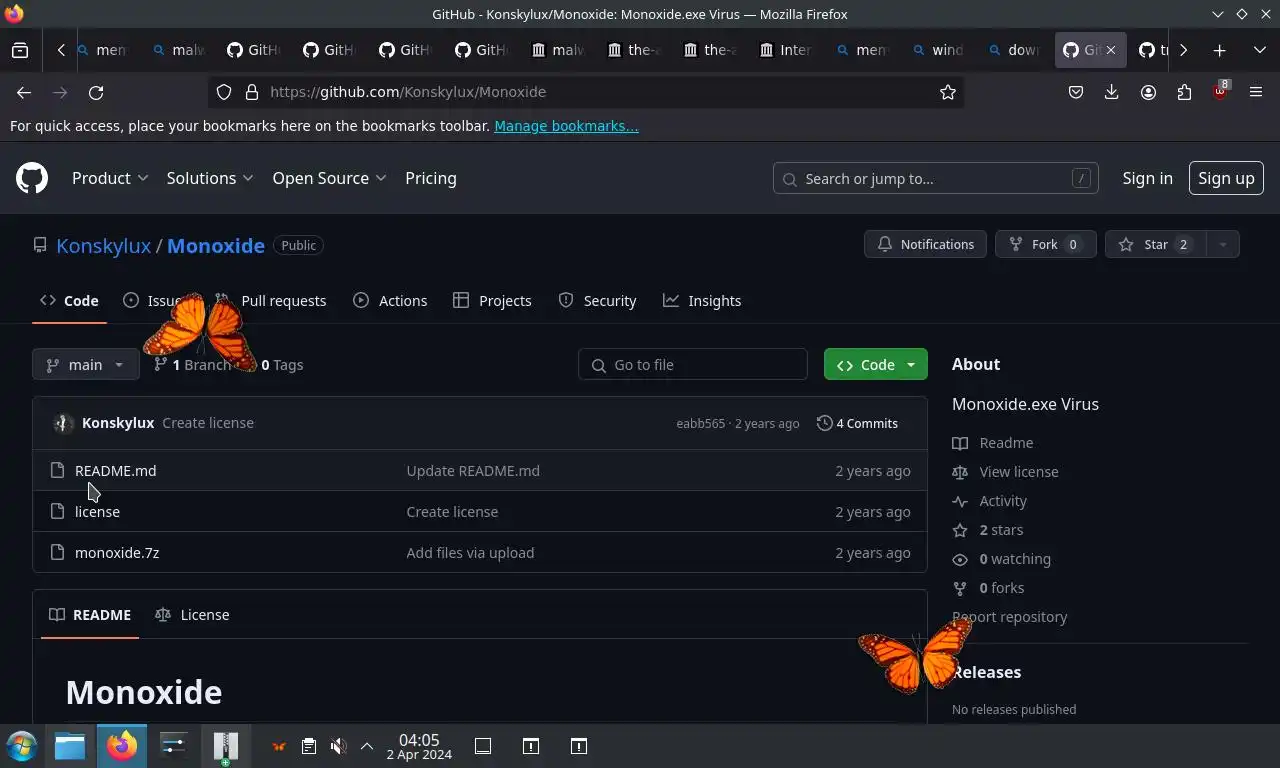Viewport: 1280px width, 768px height.
Task: Open the Insights tab
Action: (702, 301)
